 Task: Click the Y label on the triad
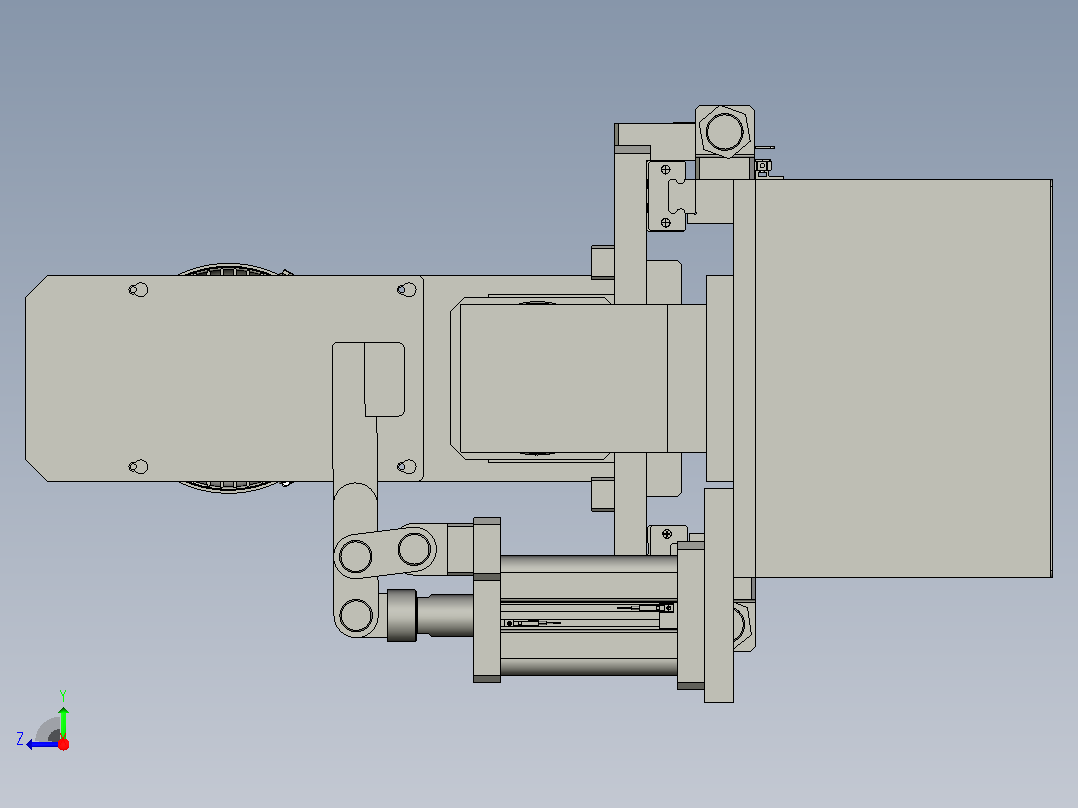[63, 696]
